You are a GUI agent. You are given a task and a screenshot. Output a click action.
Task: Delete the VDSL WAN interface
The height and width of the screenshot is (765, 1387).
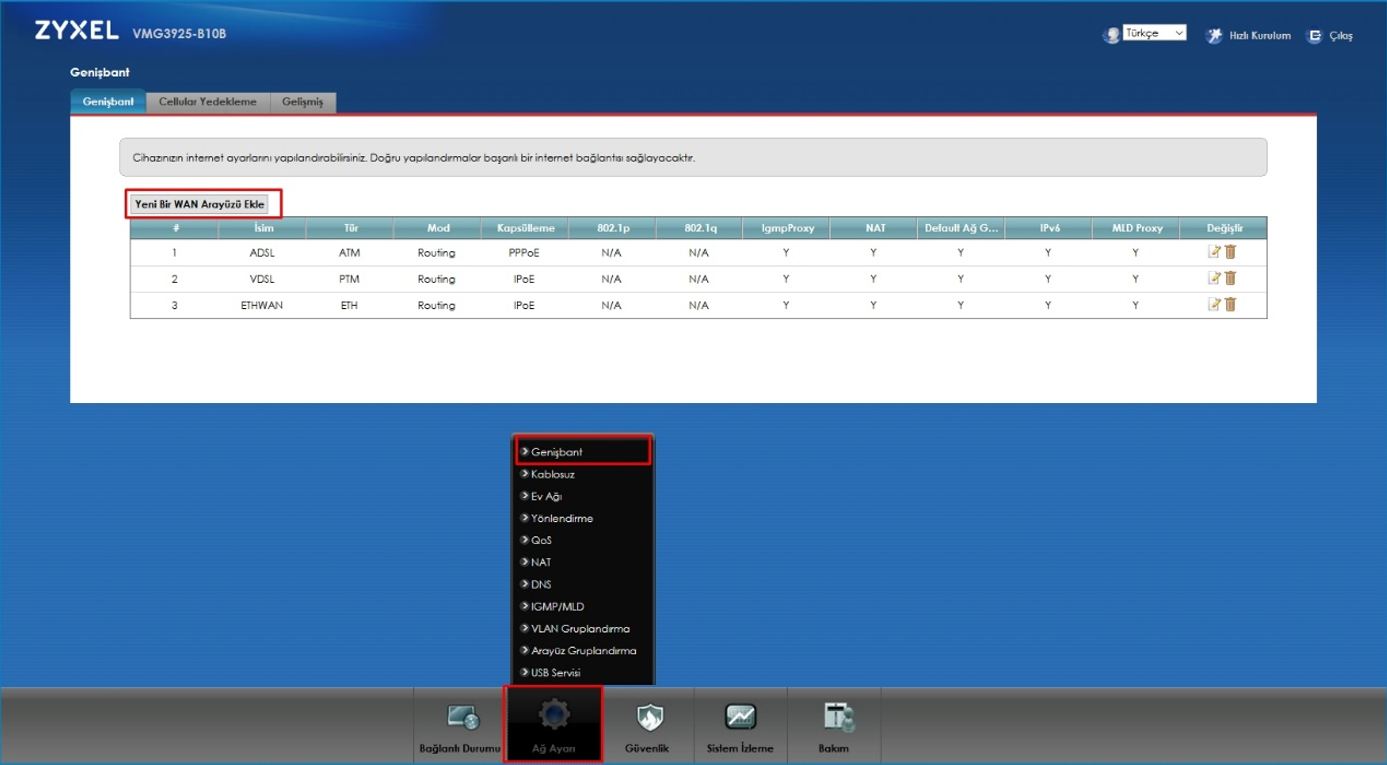point(1230,278)
